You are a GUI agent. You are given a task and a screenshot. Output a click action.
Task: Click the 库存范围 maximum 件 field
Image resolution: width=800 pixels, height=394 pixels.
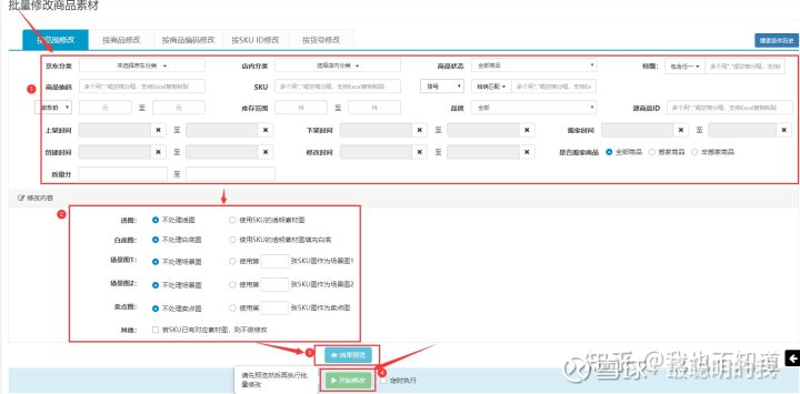coord(374,107)
